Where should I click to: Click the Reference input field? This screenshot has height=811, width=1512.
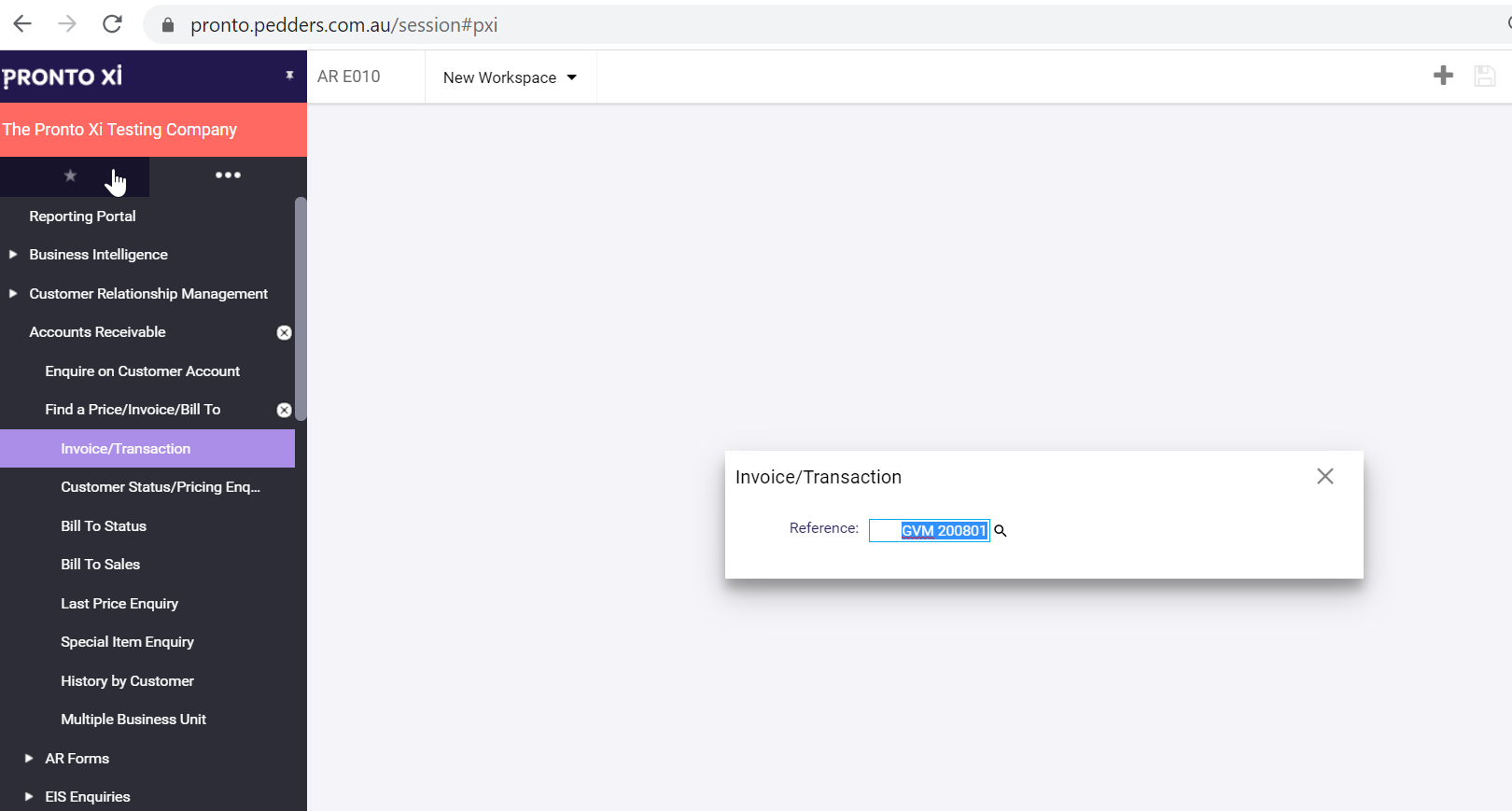point(929,530)
